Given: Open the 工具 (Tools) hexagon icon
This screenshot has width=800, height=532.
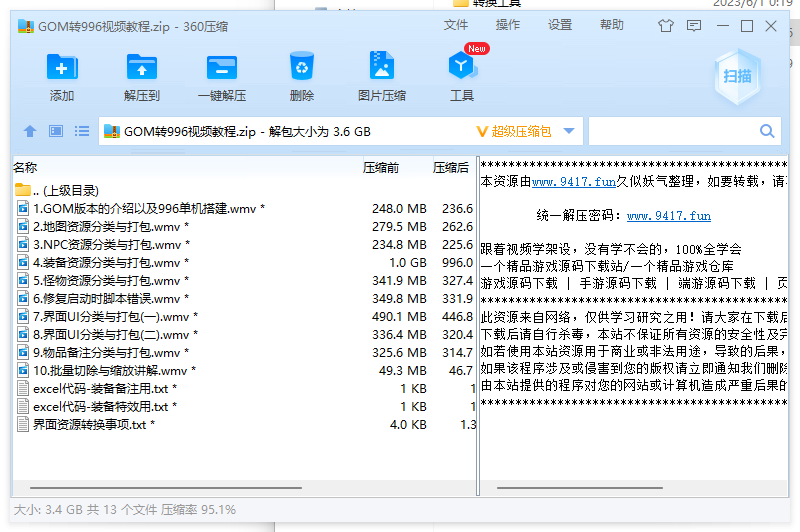Looking at the screenshot, I should coord(461,66).
